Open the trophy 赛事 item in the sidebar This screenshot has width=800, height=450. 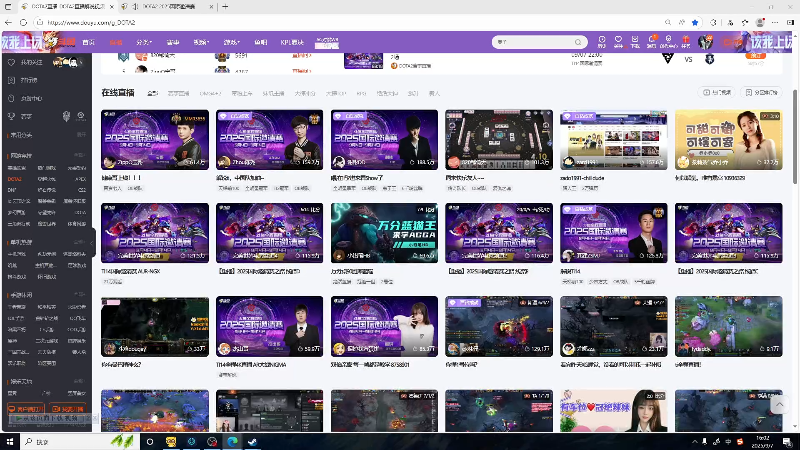(x=26, y=116)
